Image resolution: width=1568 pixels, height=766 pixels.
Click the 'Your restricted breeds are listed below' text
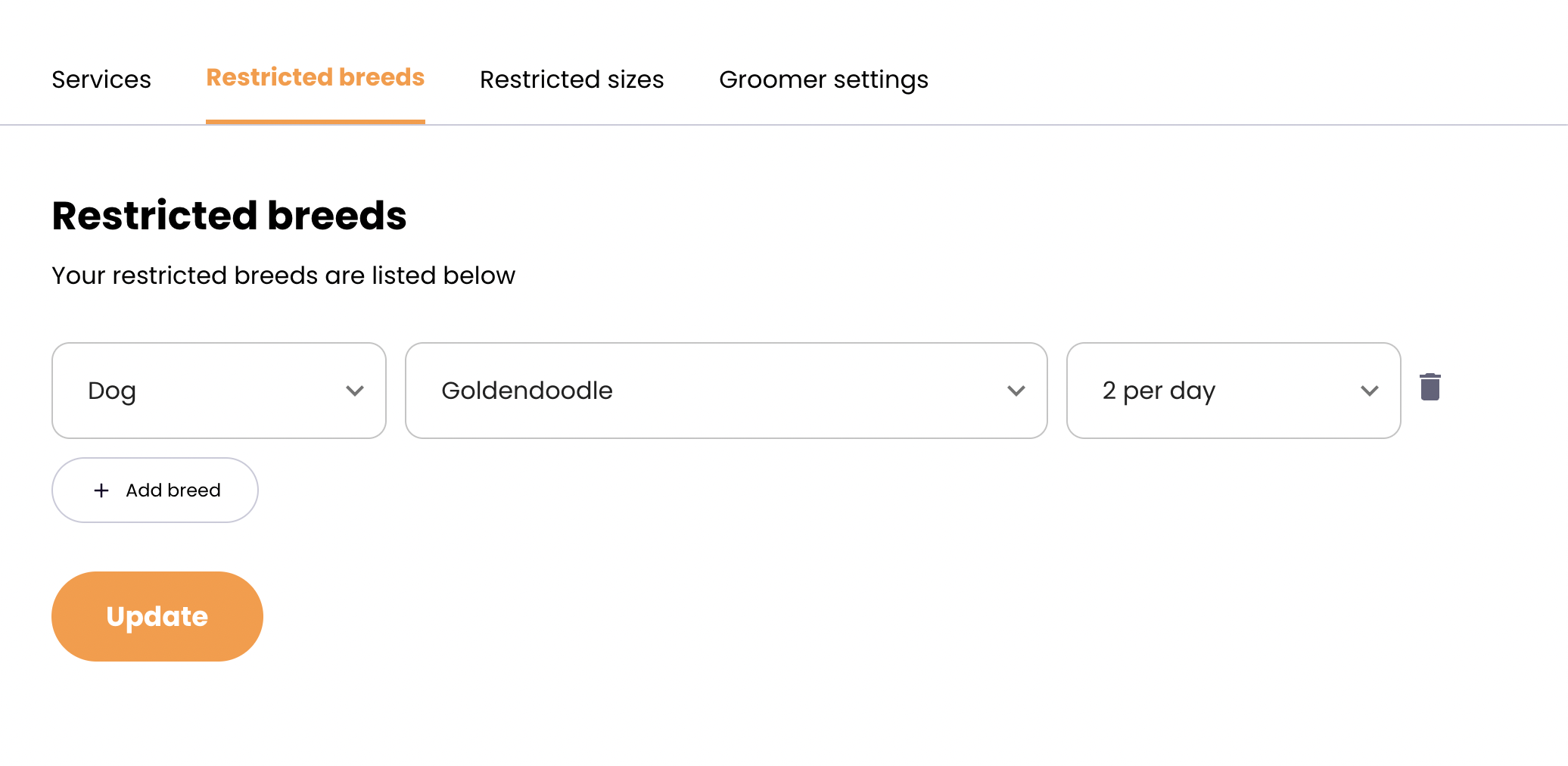[283, 276]
